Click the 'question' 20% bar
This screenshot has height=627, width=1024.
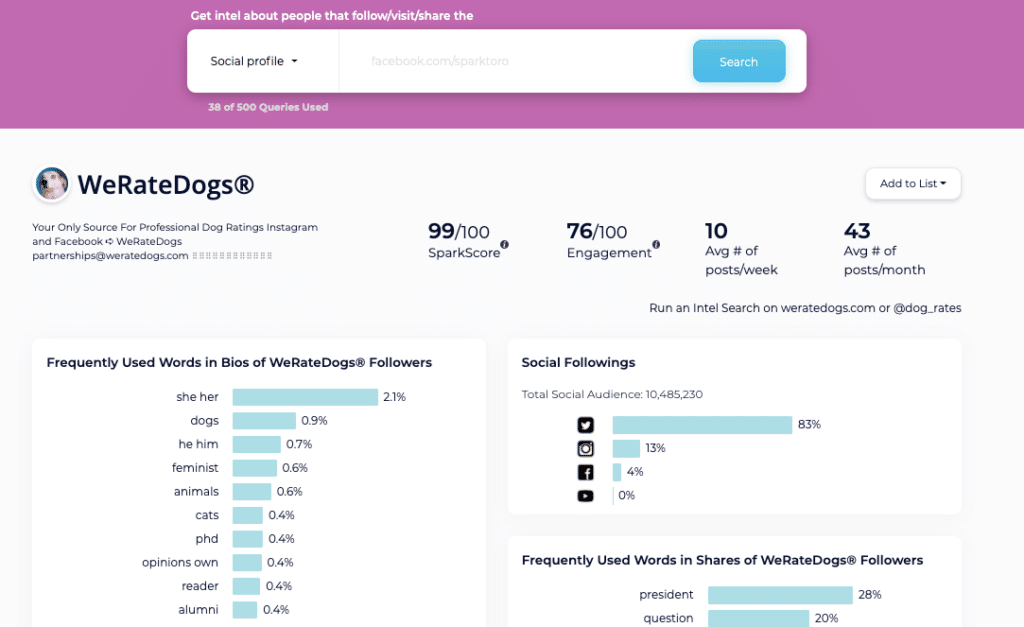point(758,618)
